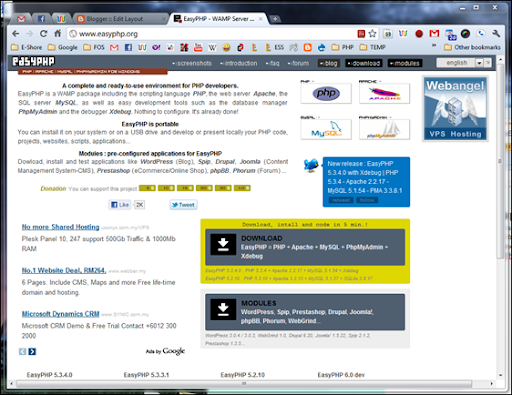The height and width of the screenshot is (395, 512).
Task: Open the screenshots menu item
Action: pos(192,63)
